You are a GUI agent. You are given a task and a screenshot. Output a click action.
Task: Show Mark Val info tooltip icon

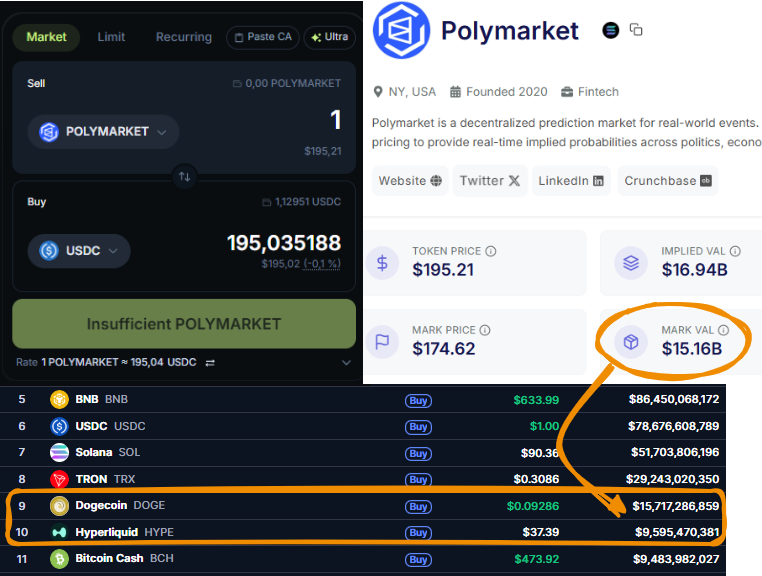click(724, 331)
